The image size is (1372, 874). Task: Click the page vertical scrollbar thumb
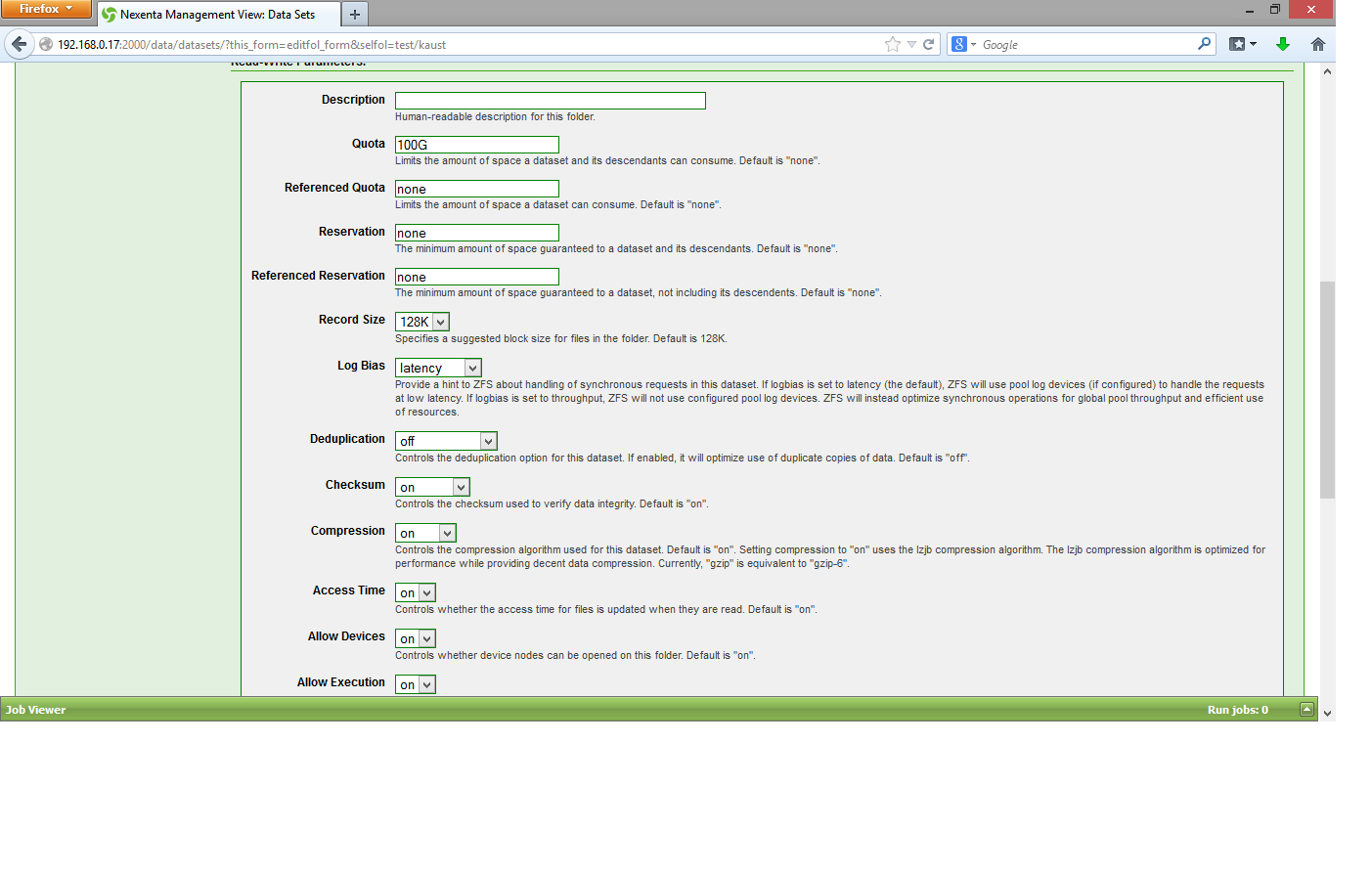click(1327, 390)
